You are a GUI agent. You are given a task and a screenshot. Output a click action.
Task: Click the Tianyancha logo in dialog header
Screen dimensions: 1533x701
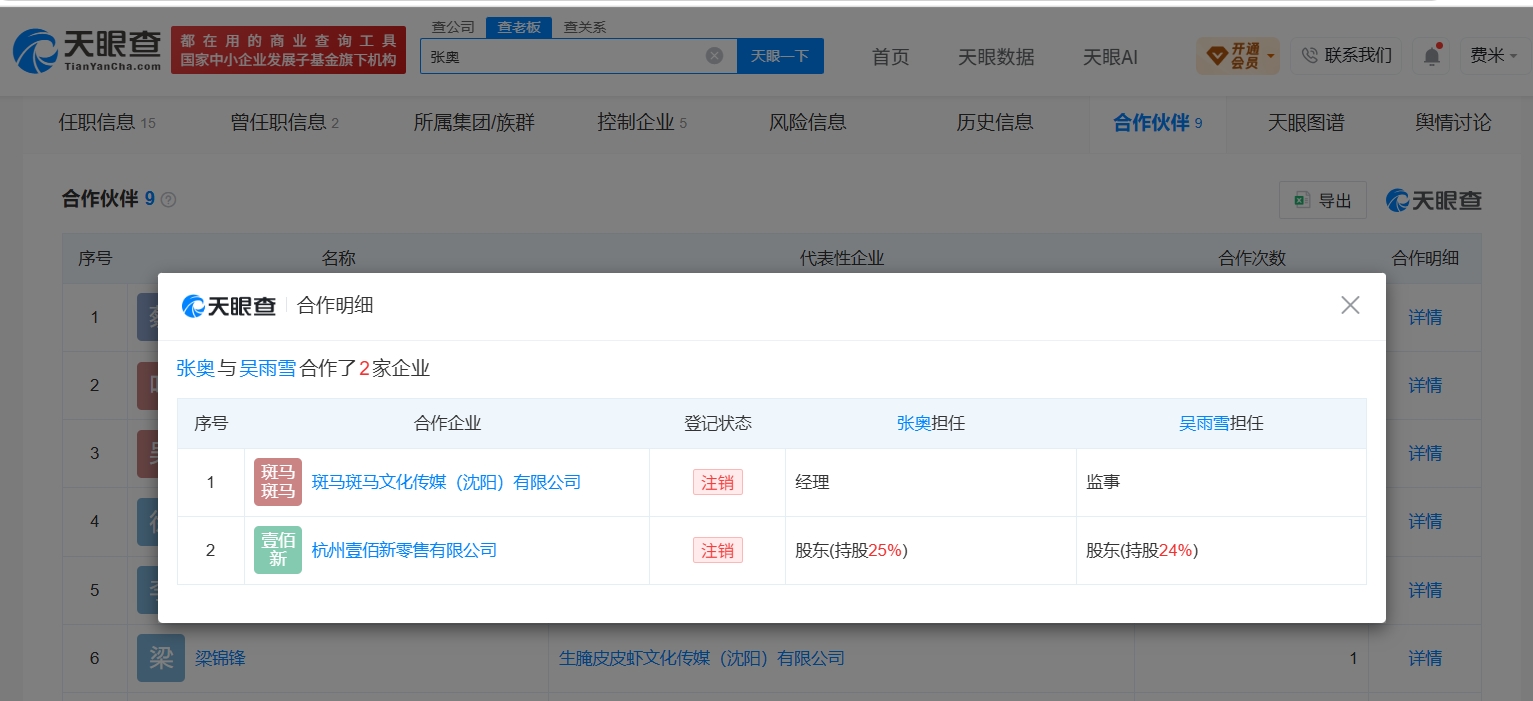(229, 306)
